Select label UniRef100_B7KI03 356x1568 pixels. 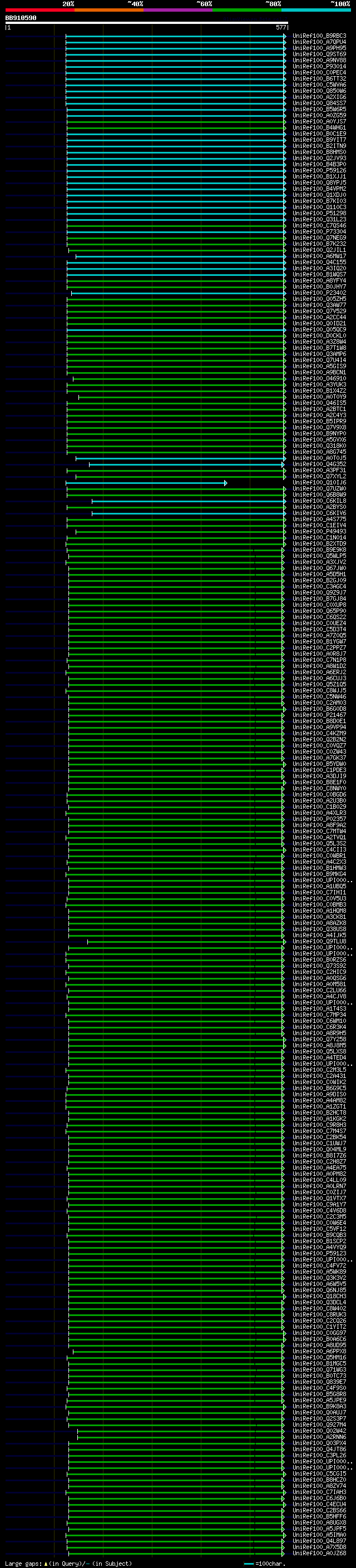point(319,201)
